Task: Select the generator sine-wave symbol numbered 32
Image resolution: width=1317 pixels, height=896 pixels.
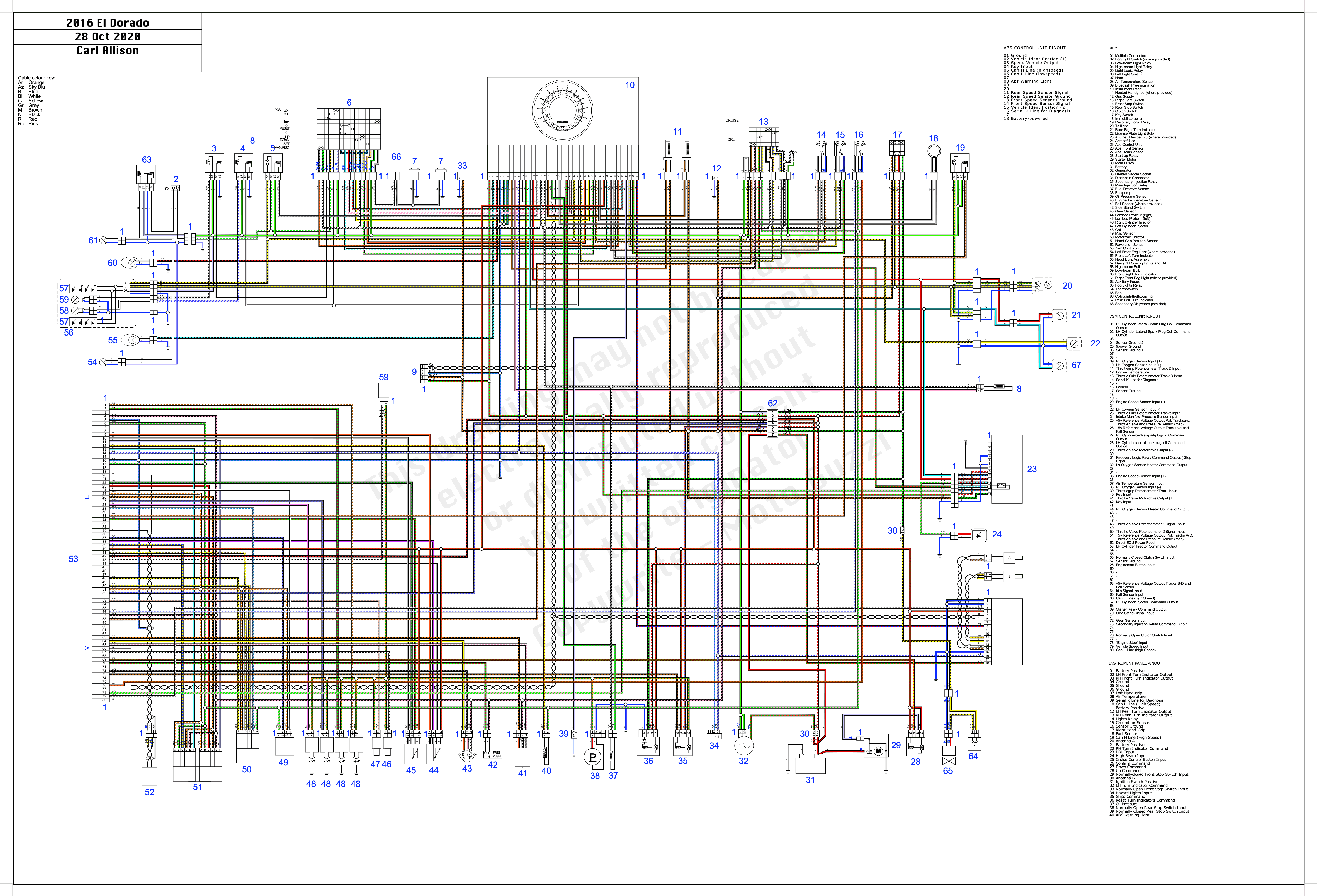Action: 744,746
